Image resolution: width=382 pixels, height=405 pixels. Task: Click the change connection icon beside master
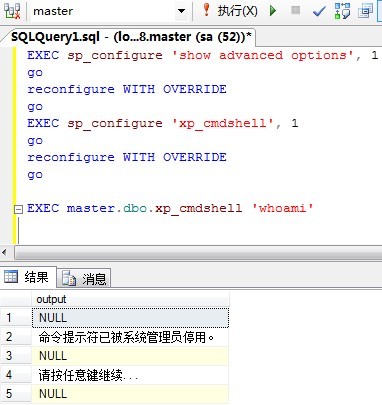point(12,11)
